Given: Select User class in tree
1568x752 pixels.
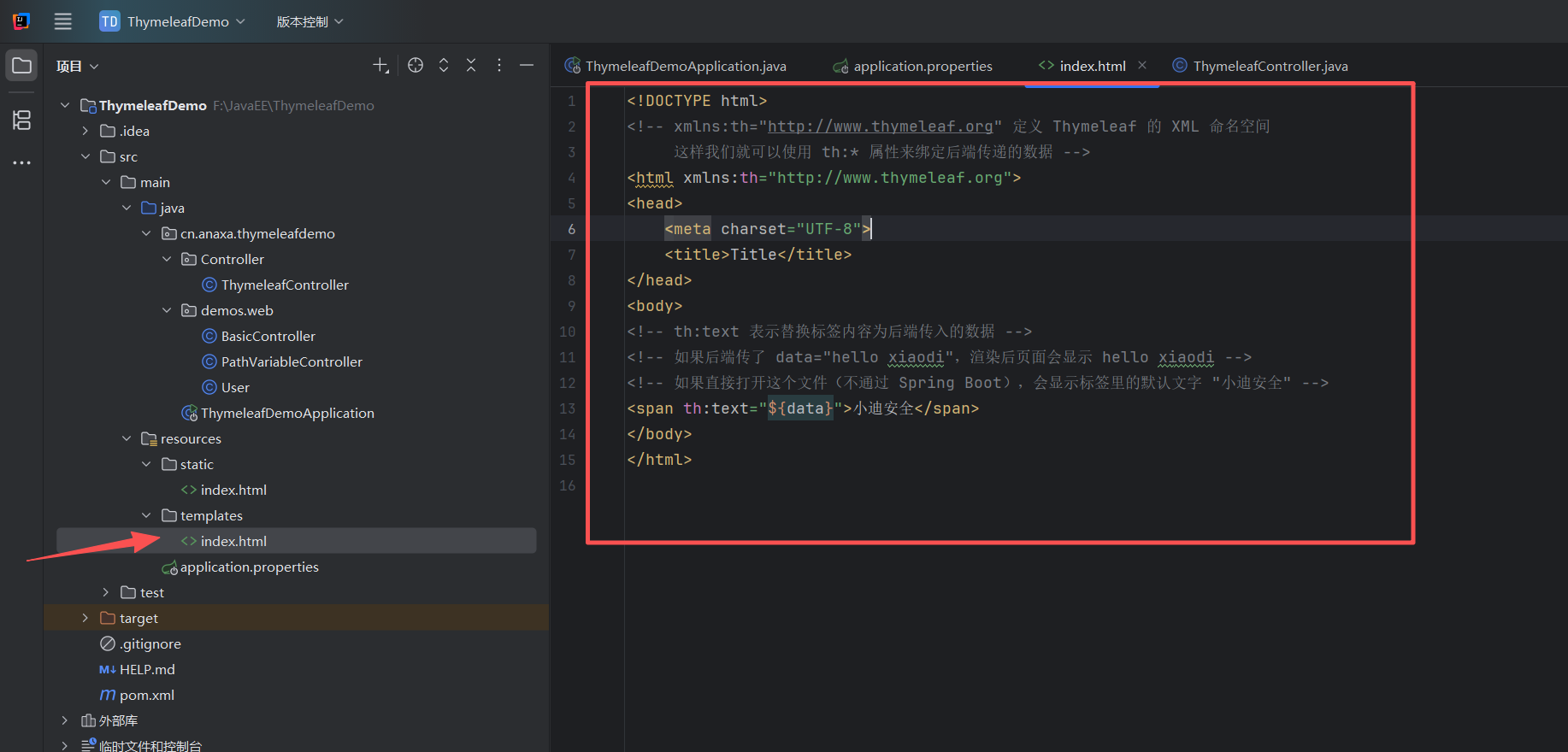Looking at the screenshot, I should click(235, 387).
